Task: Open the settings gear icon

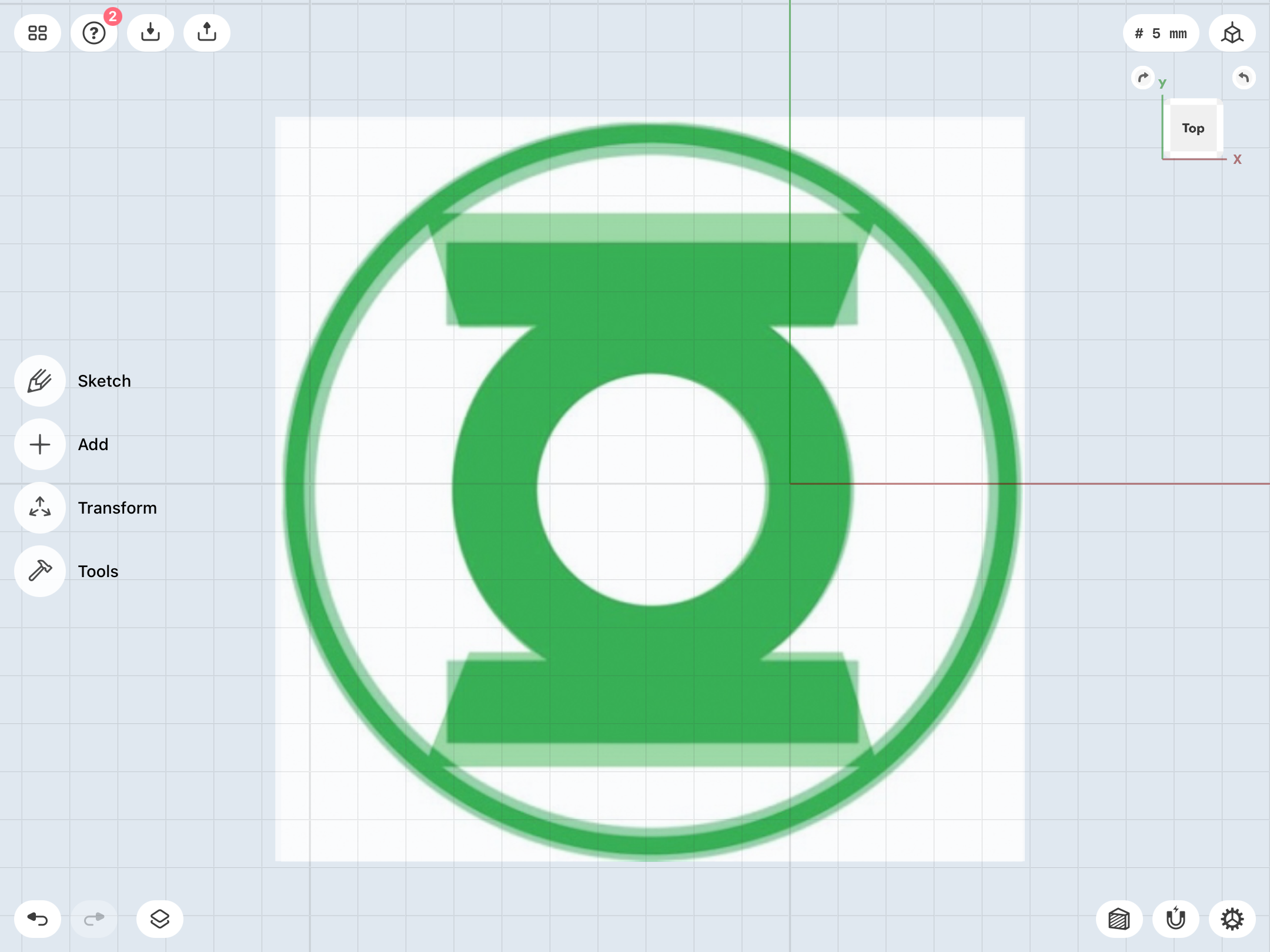Action: coord(1232,919)
